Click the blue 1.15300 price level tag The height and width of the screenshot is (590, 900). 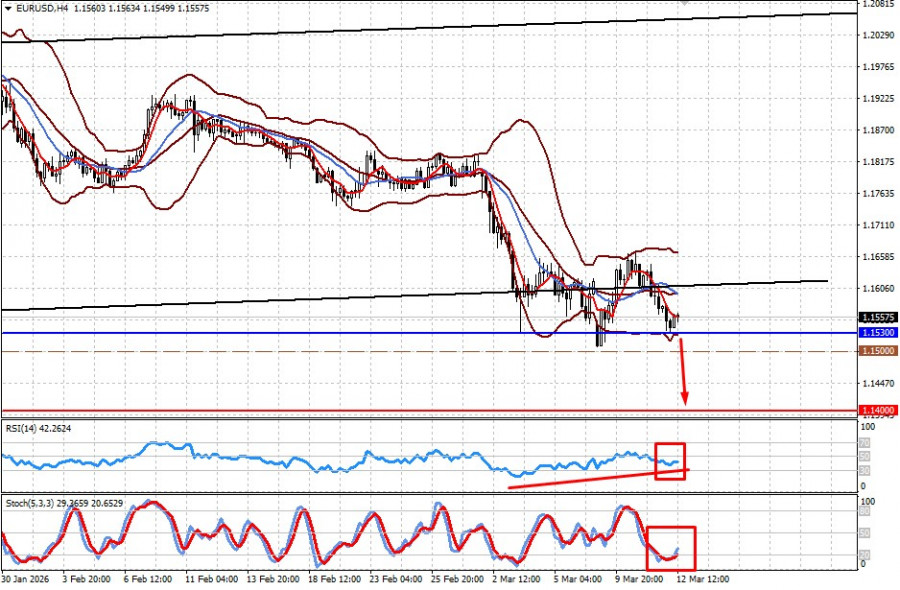[x=878, y=333]
